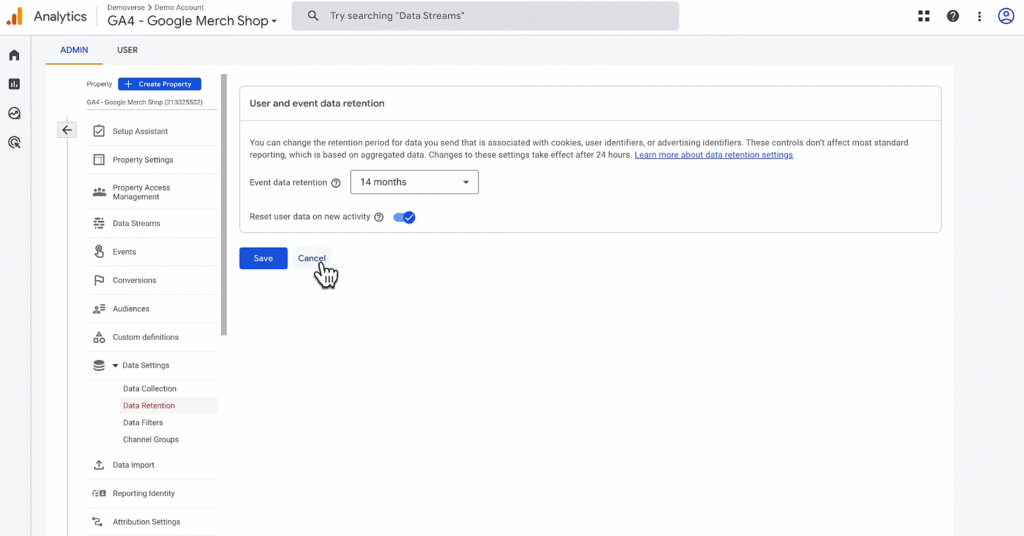Show help for Reset user data

[379, 217]
